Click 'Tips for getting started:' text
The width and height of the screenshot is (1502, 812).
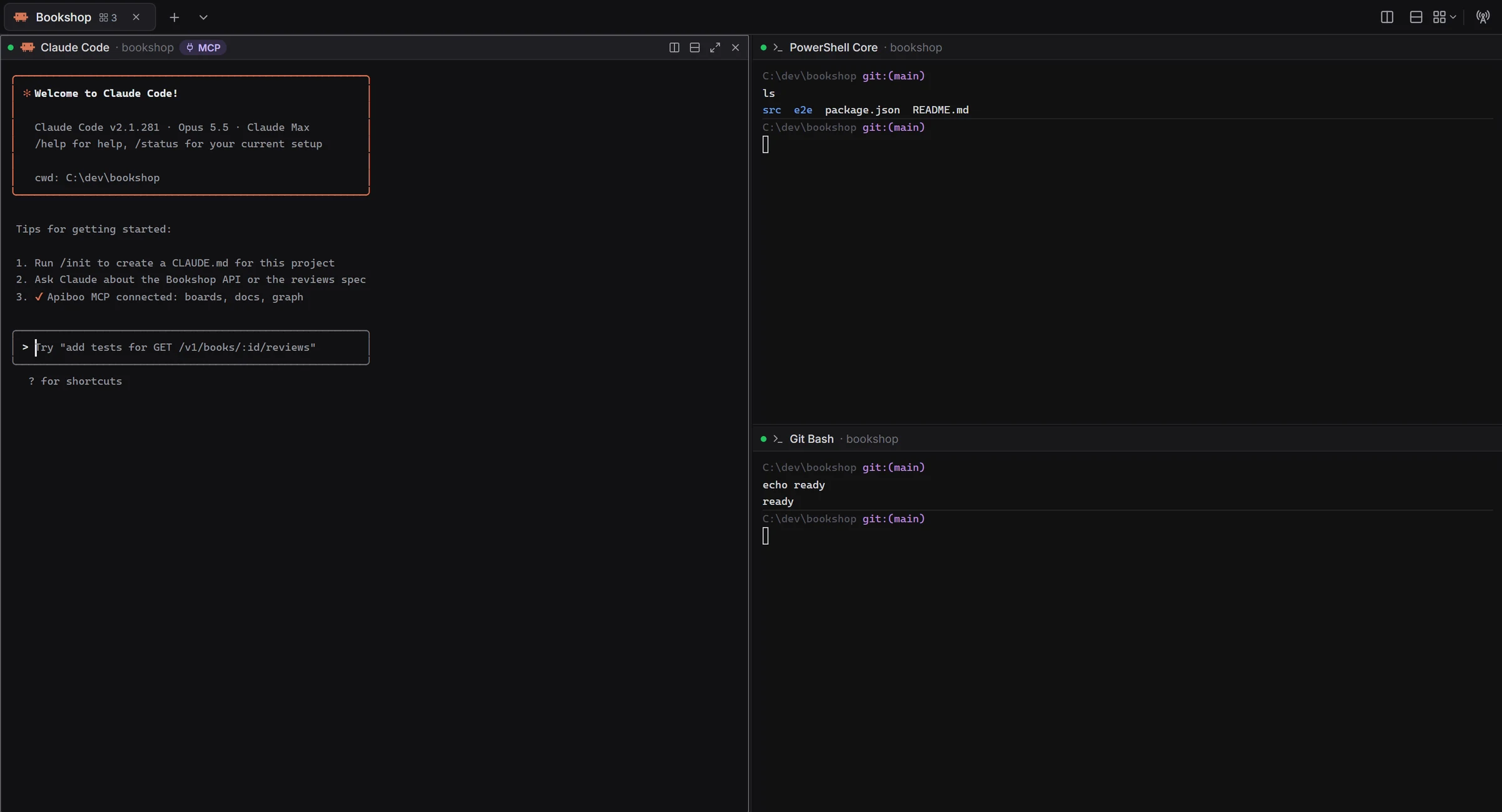pyautogui.click(x=94, y=229)
